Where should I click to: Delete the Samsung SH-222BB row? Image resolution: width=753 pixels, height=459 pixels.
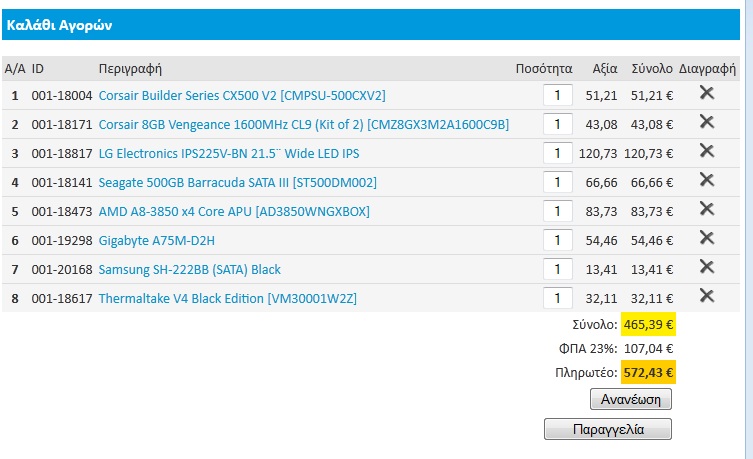click(706, 266)
